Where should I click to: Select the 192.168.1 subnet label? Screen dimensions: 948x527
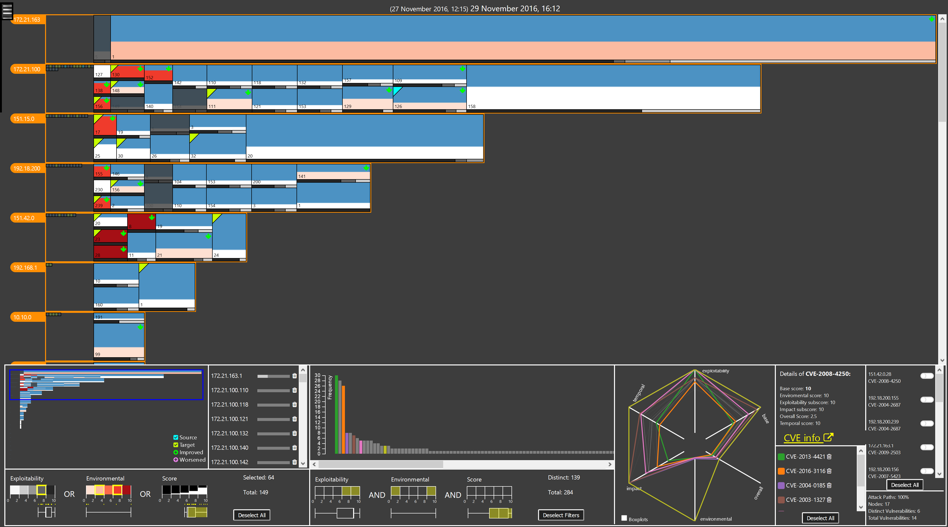coord(27,268)
